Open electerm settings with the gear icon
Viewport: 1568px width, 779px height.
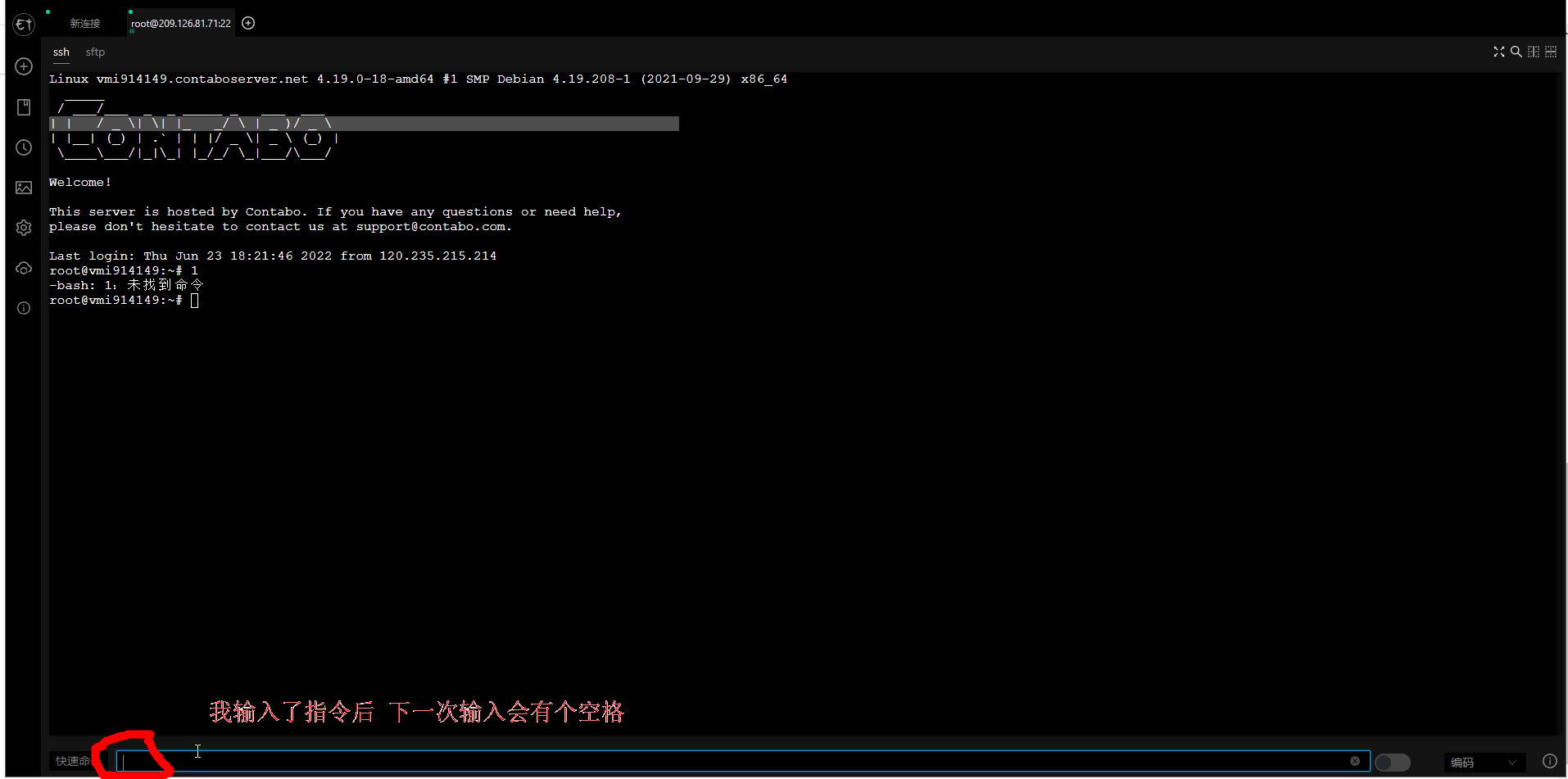[x=23, y=228]
